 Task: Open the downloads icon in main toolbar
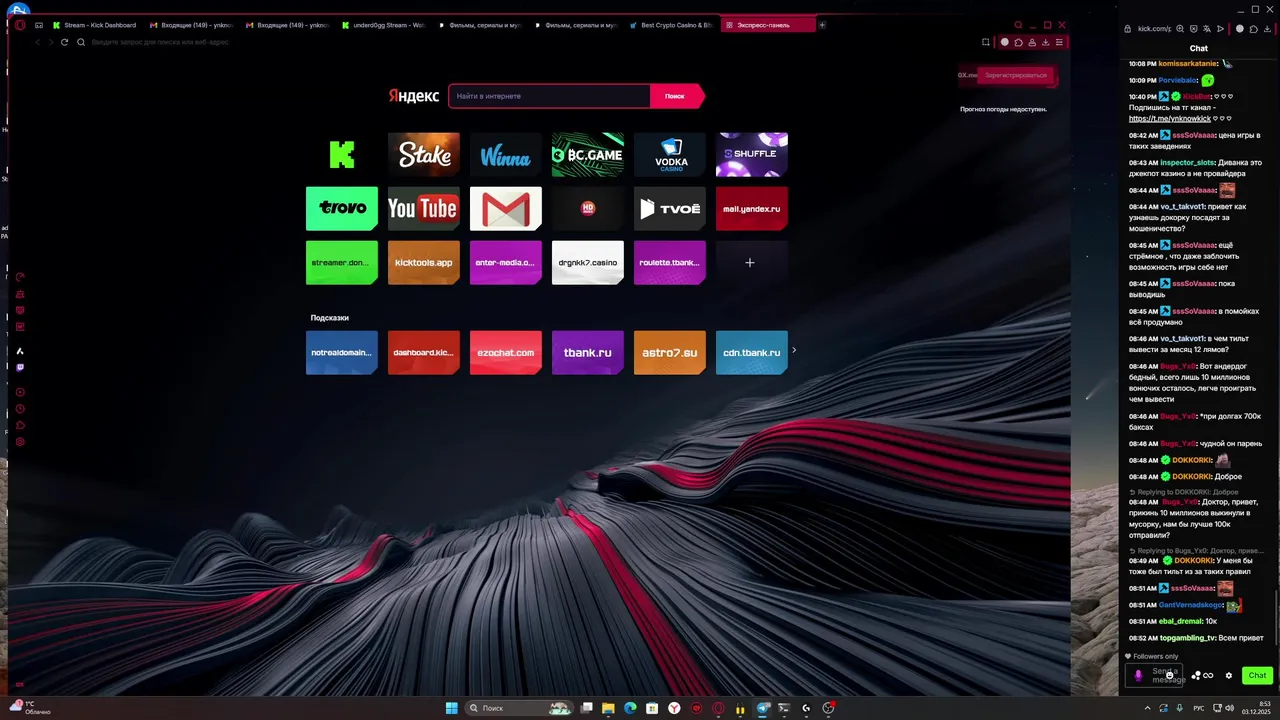1045,42
